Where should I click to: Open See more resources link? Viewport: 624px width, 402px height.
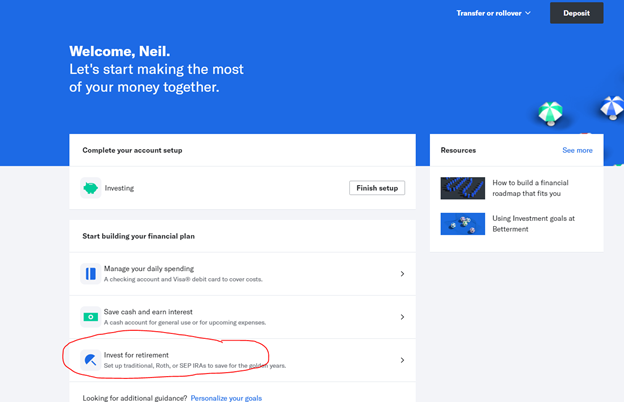point(577,150)
